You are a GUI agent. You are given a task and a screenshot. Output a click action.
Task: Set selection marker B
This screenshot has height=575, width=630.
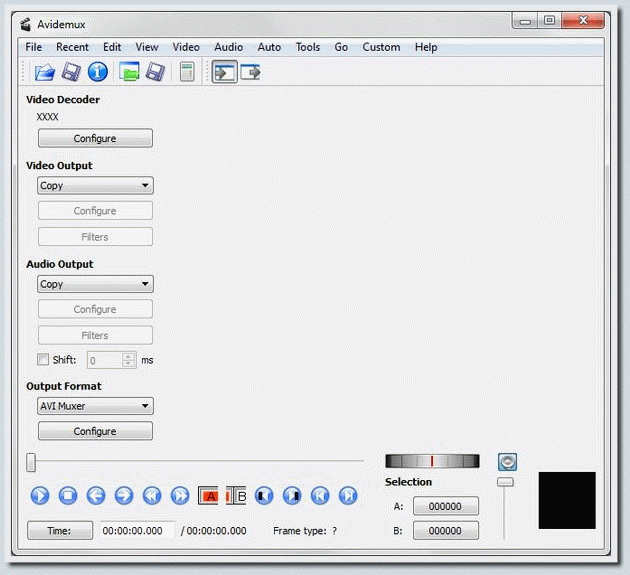coord(236,496)
